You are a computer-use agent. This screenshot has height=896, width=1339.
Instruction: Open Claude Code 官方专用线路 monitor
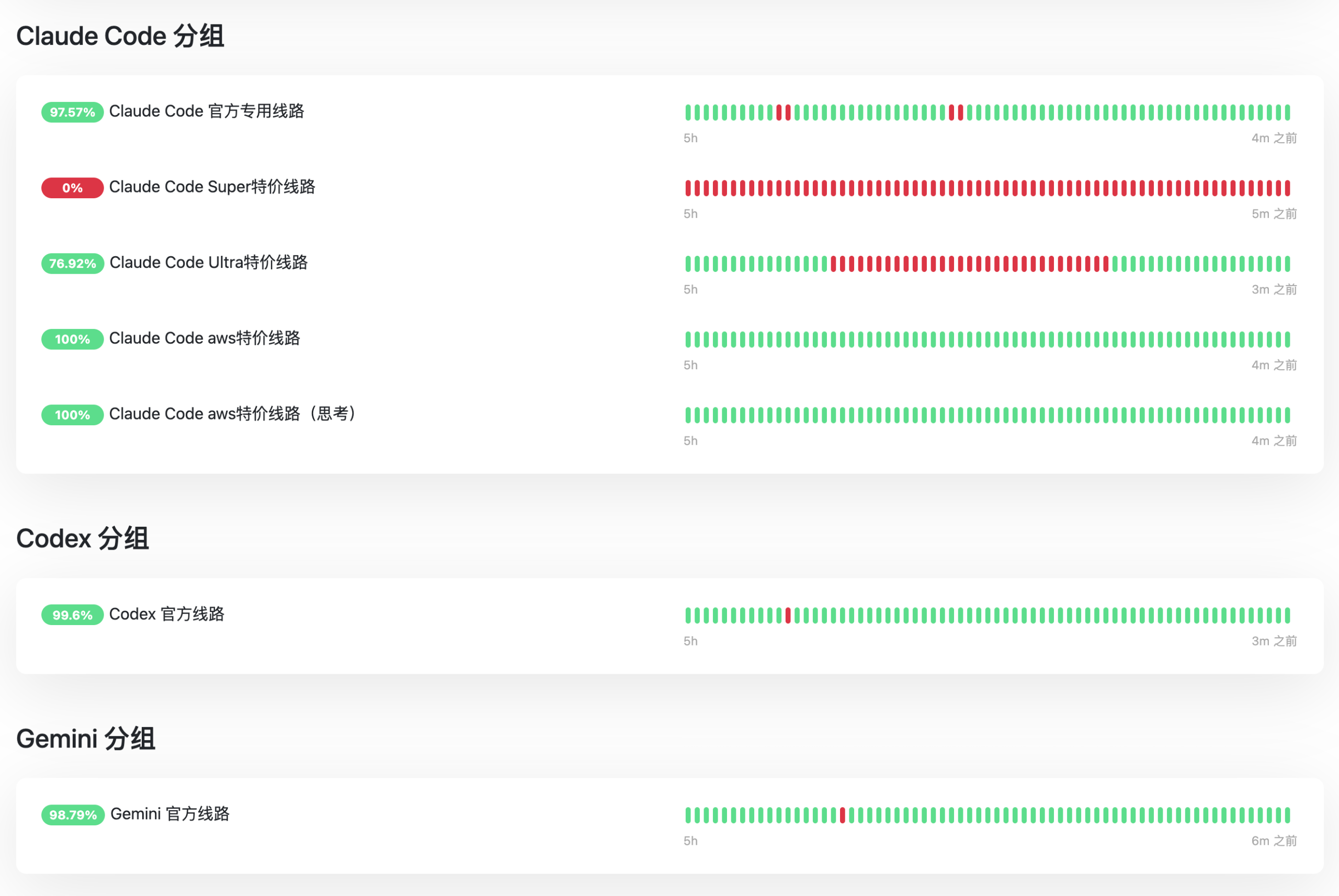click(207, 111)
